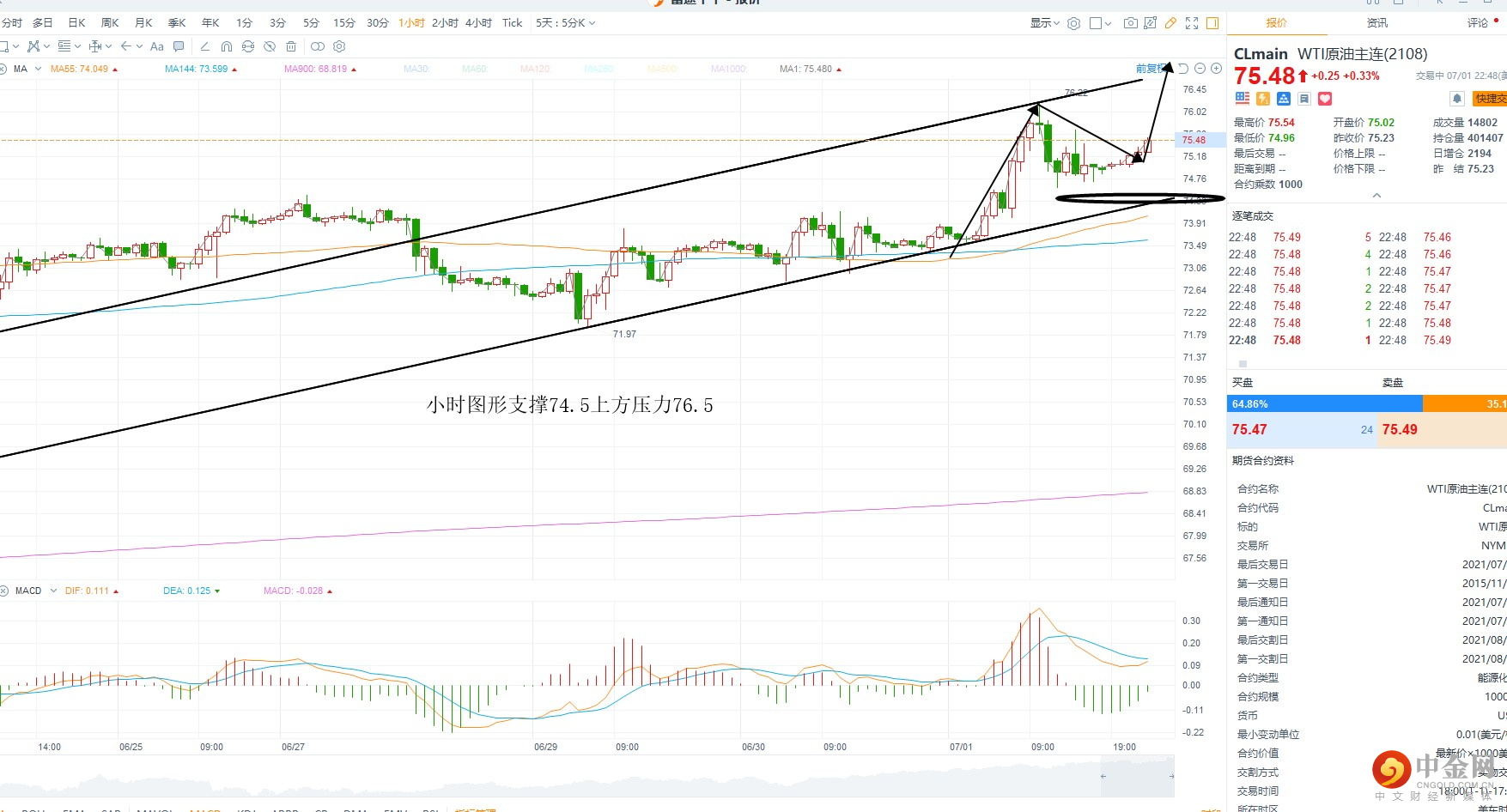Toggle the faded MA1000 line
Image resolution: width=1507 pixels, height=812 pixels.
(728, 69)
